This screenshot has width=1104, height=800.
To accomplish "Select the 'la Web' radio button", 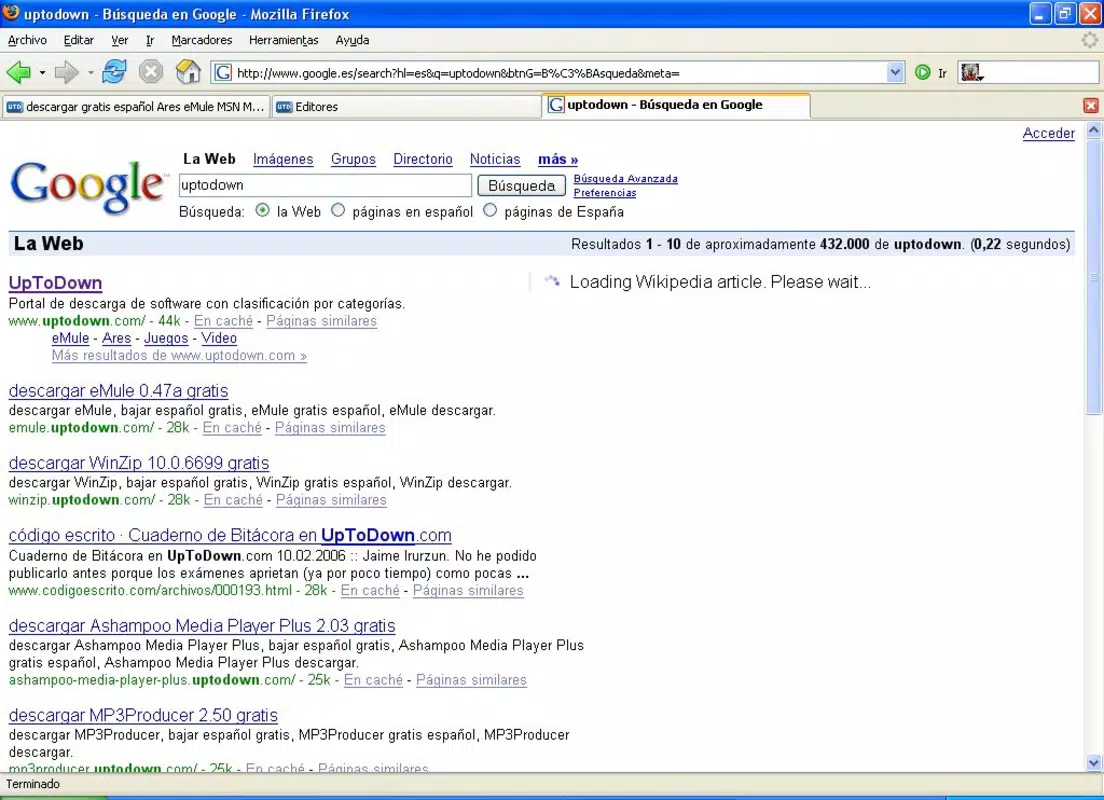I will click(x=263, y=211).
